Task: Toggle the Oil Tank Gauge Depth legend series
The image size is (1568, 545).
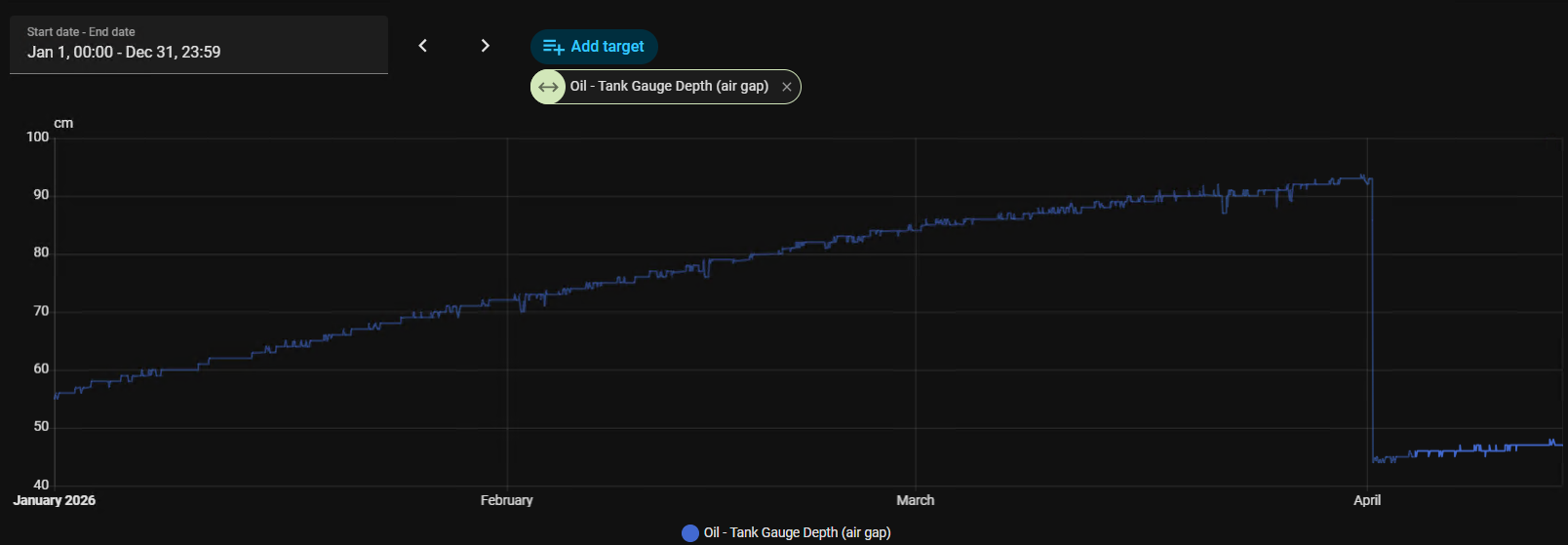Action: coord(786,532)
